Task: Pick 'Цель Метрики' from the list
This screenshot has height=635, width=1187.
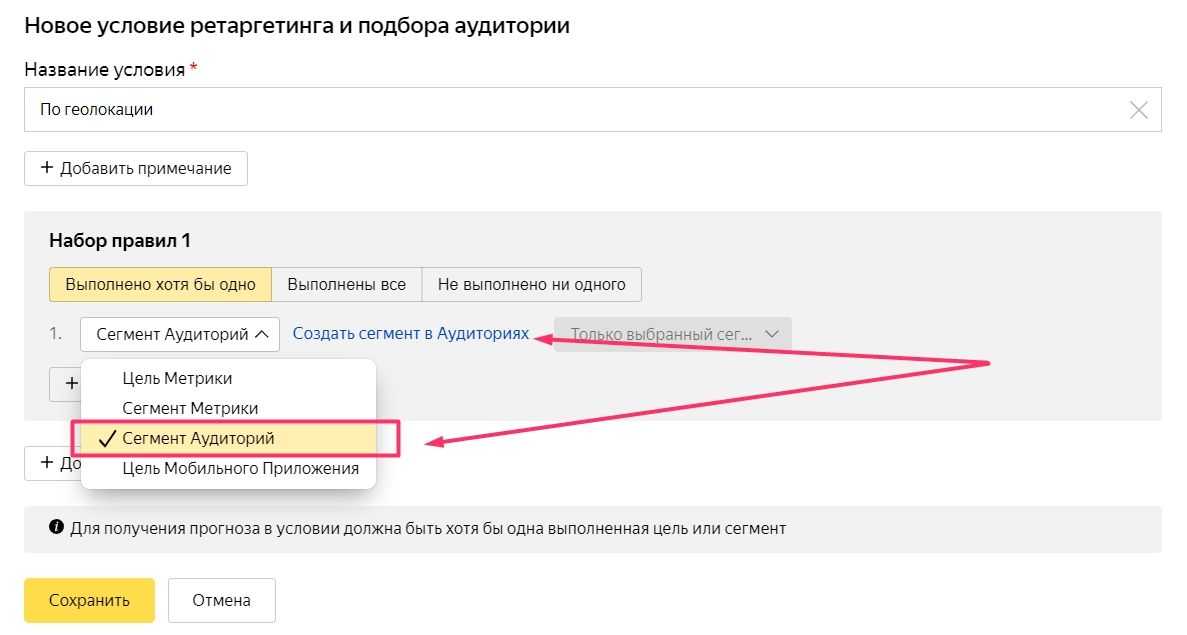Action: [x=177, y=379]
